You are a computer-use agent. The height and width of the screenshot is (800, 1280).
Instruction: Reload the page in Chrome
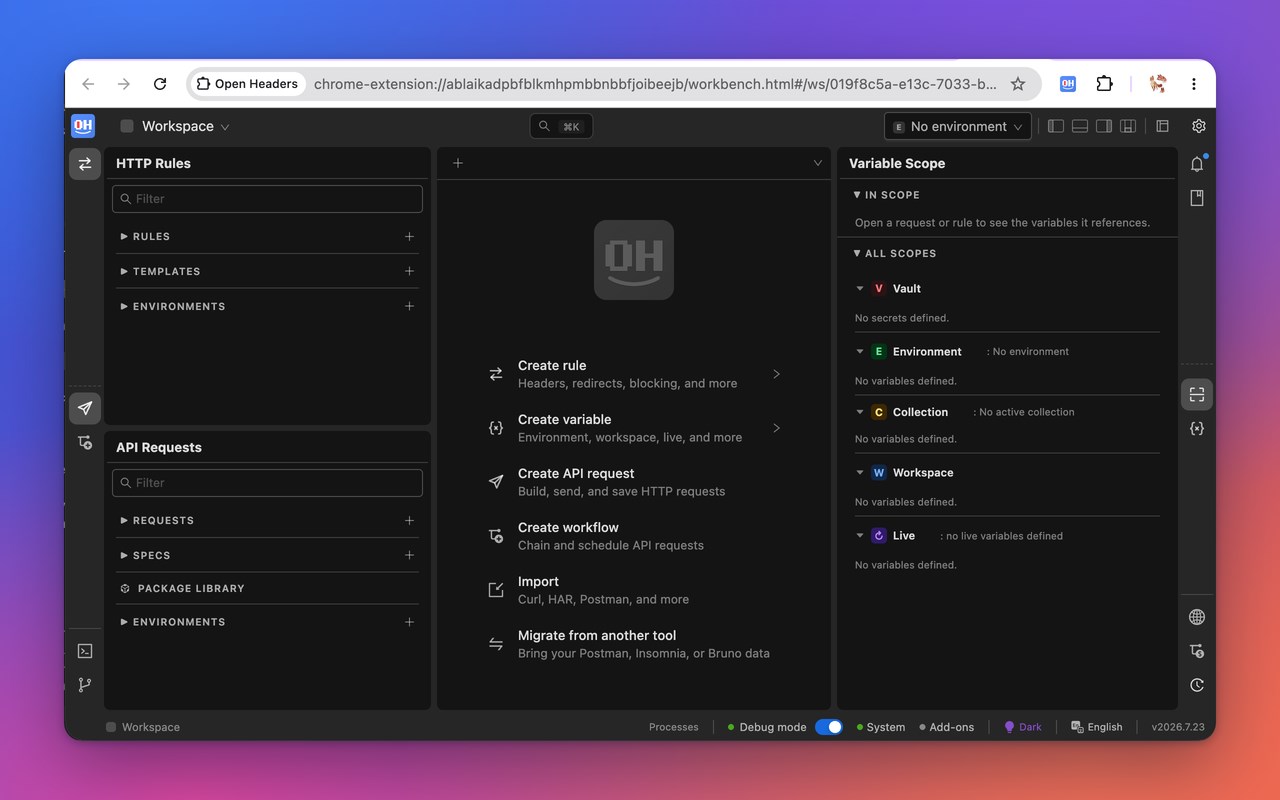click(x=160, y=84)
